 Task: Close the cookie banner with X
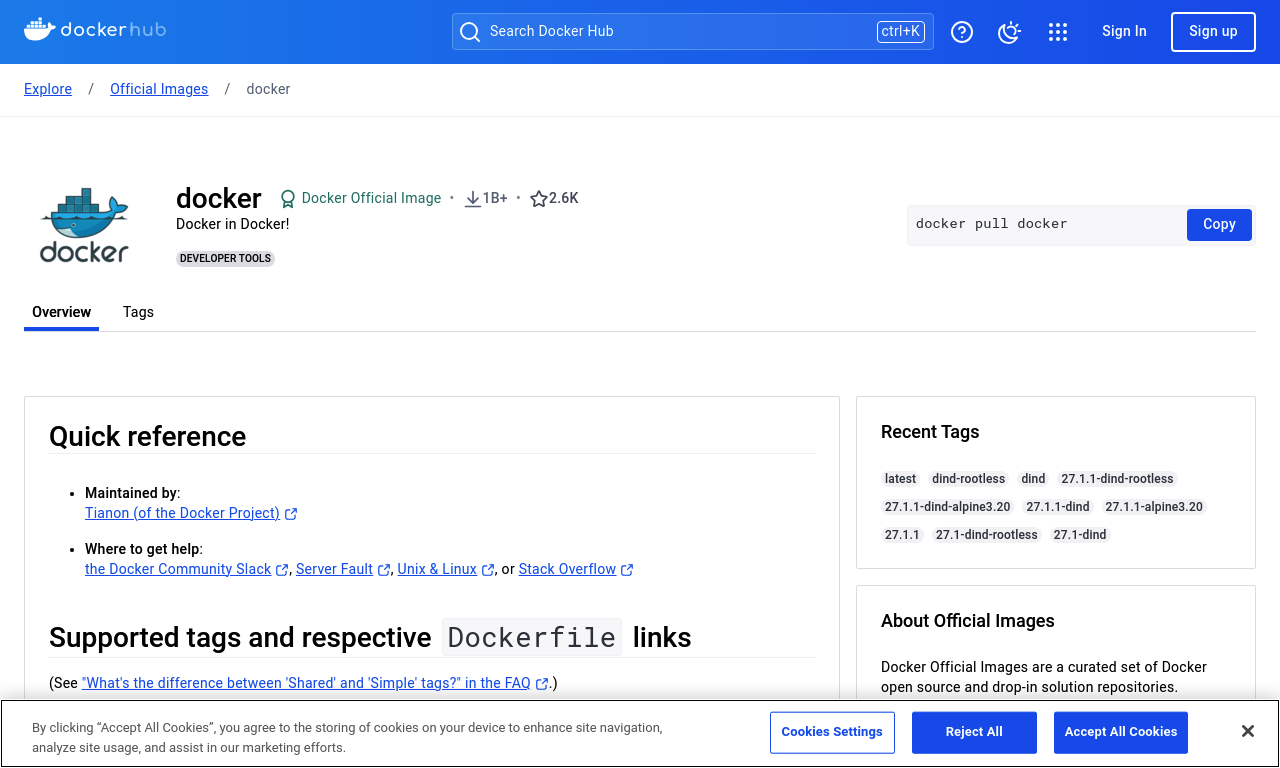click(1248, 731)
